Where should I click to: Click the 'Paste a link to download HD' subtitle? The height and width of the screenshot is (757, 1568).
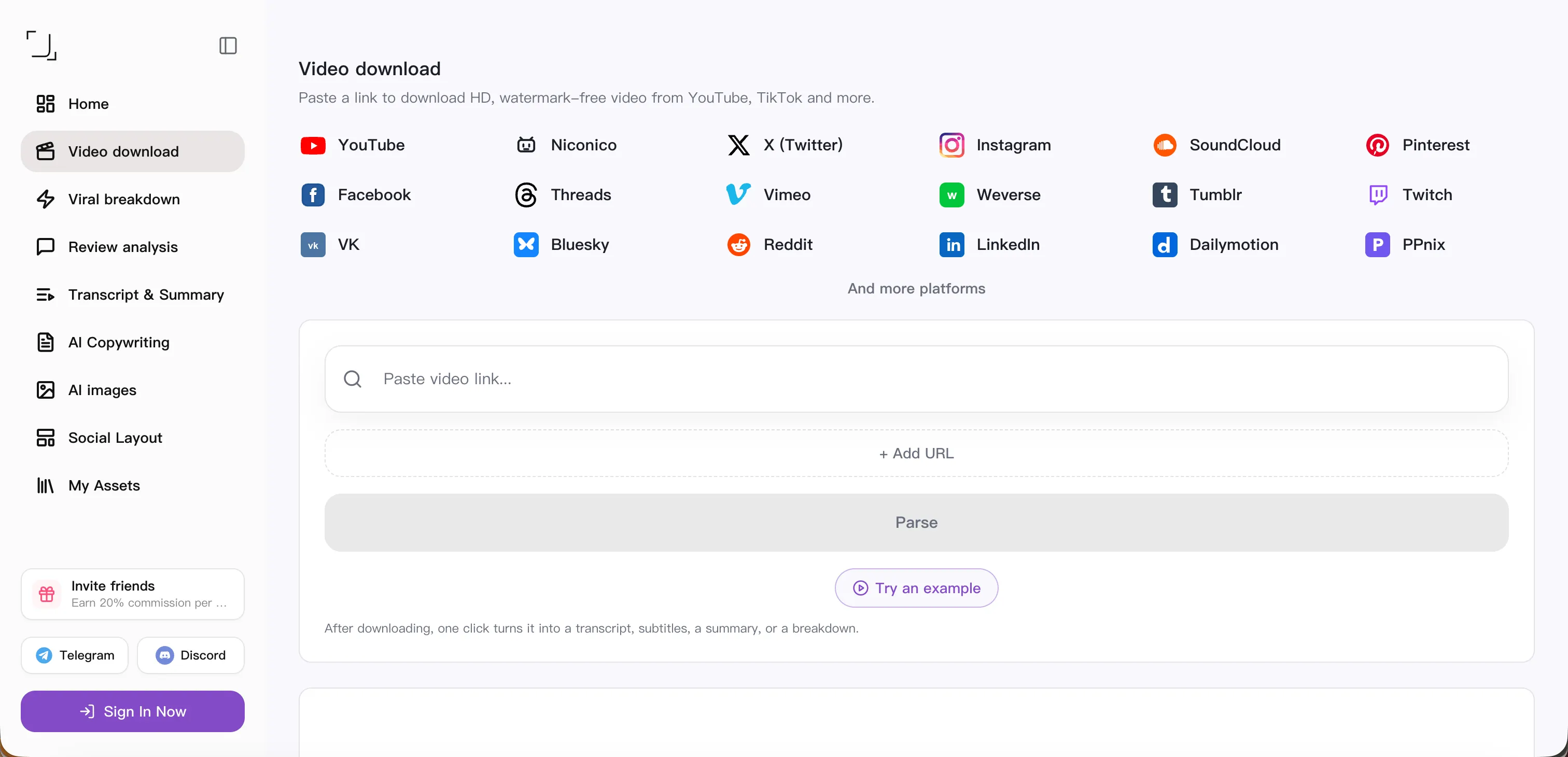point(586,98)
